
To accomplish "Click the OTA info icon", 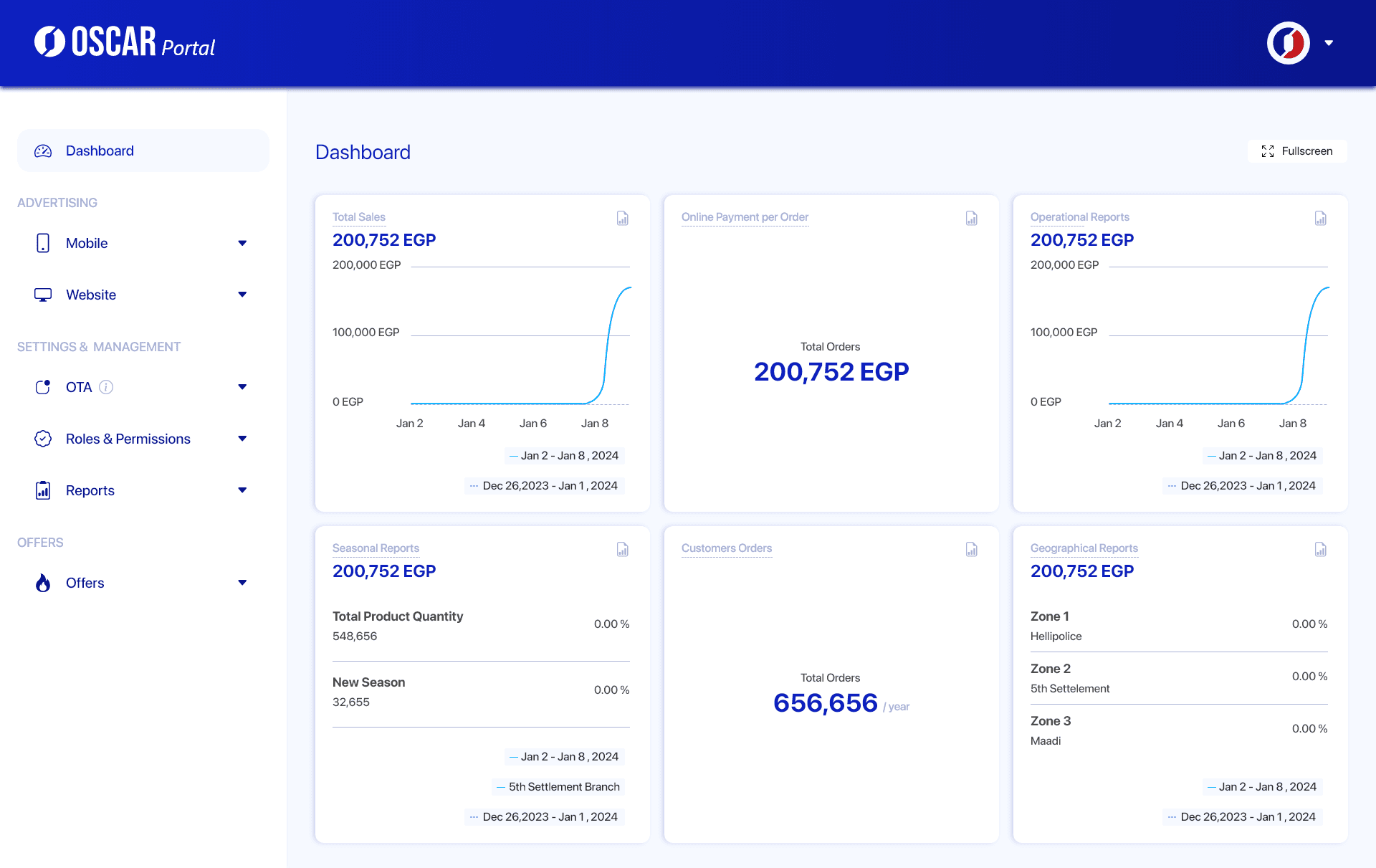I will [x=106, y=387].
